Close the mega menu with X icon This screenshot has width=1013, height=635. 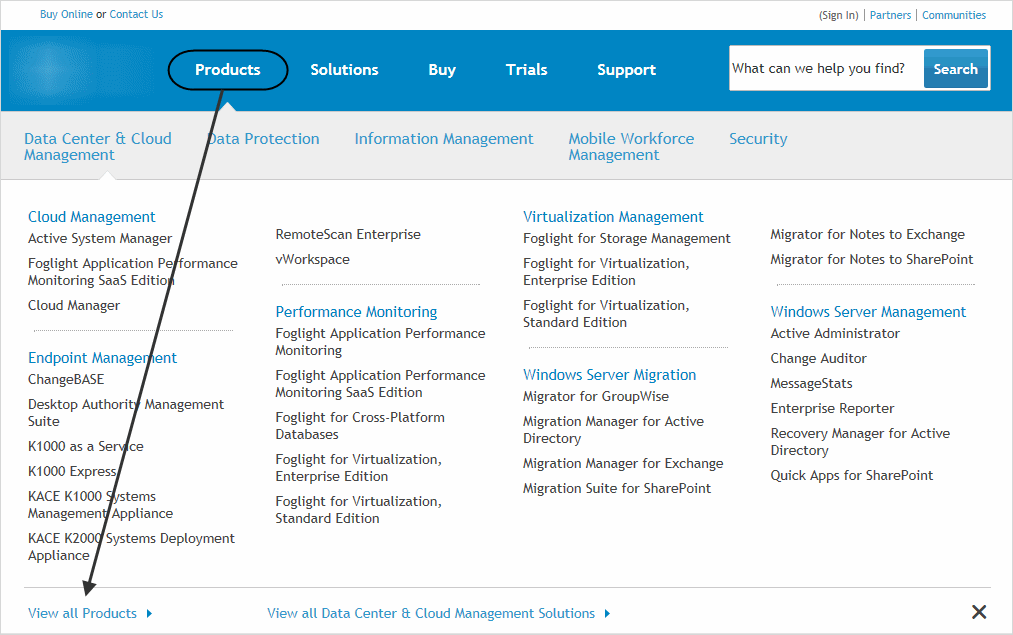[979, 612]
